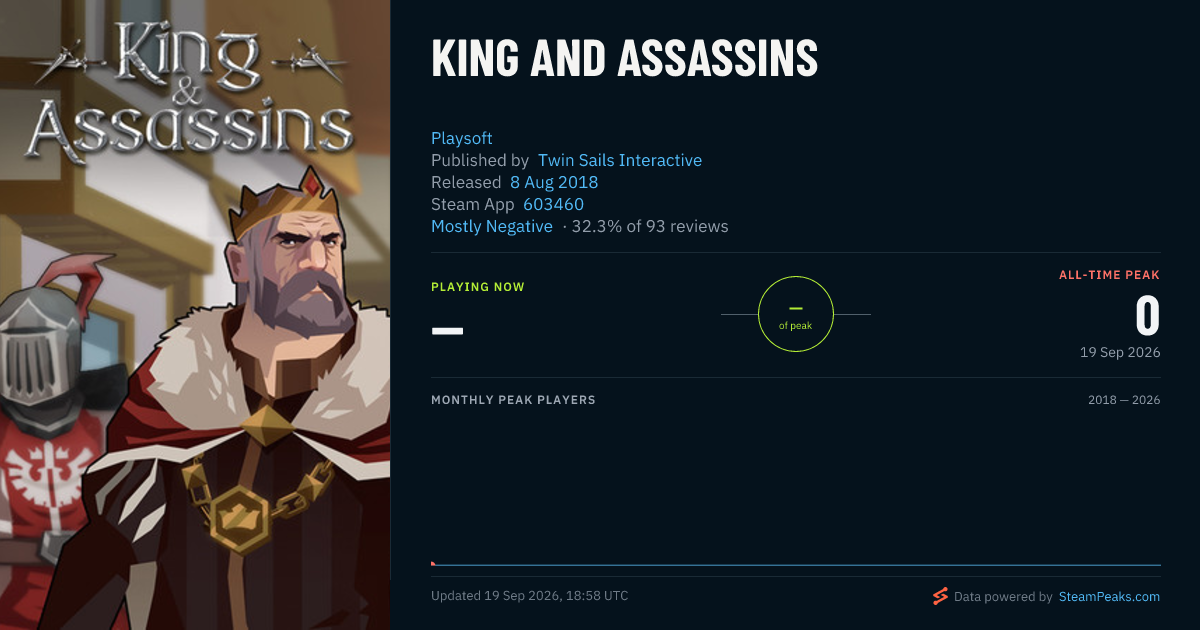Viewport: 1200px width, 630px height.
Task: Click the 2018 — 2026 date range label
Action: tap(1124, 400)
